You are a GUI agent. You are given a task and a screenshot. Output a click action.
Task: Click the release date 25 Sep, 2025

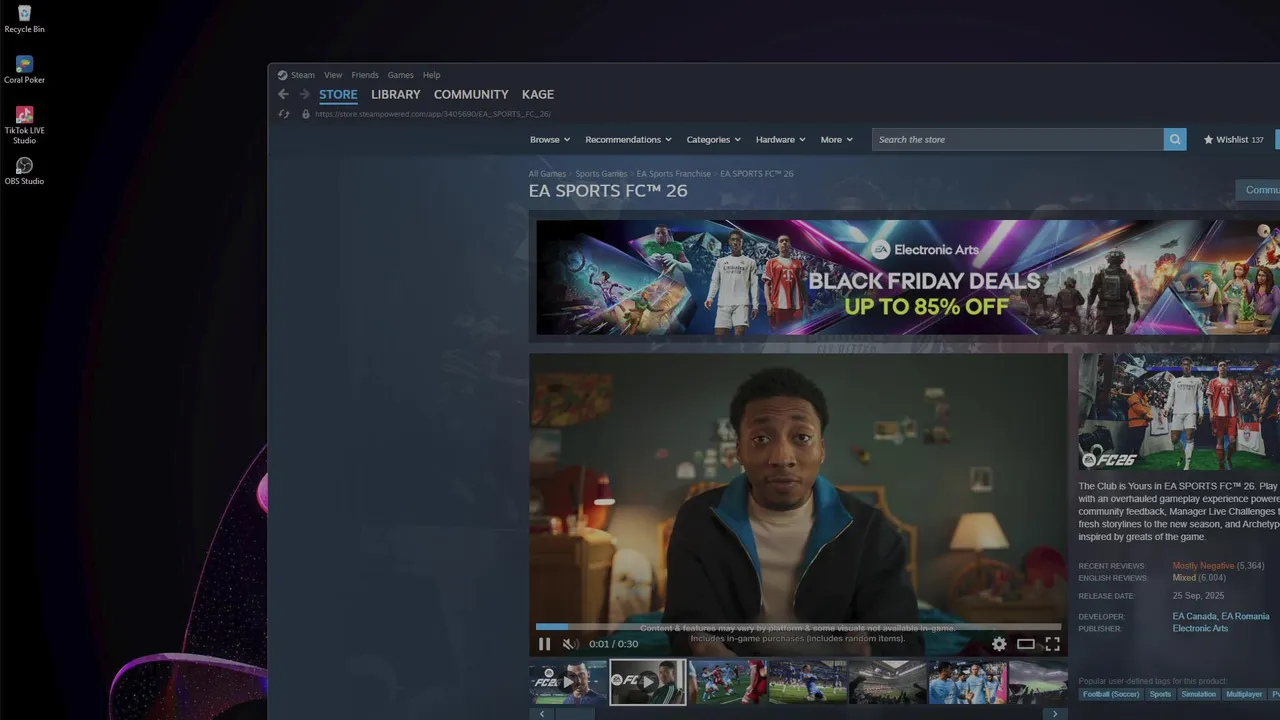[x=1198, y=596]
